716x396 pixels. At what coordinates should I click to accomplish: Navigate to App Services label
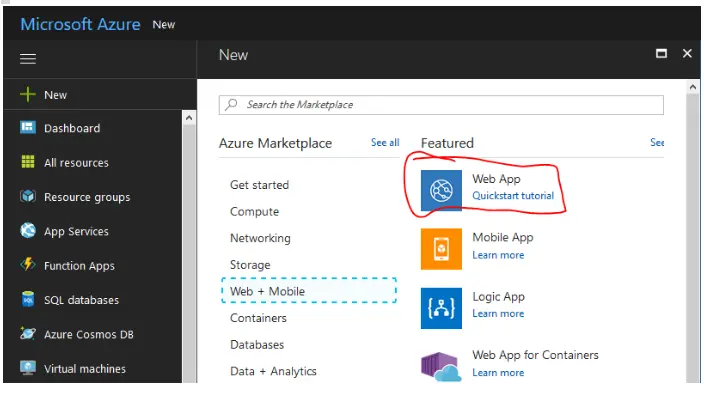pos(76,232)
